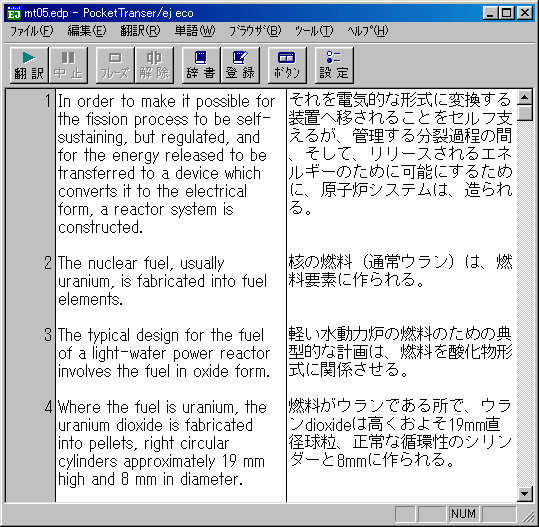The height and width of the screenshot is (527, 539).
Task: Click the 中止 (Stop) pause icon button
Action: 68,65
